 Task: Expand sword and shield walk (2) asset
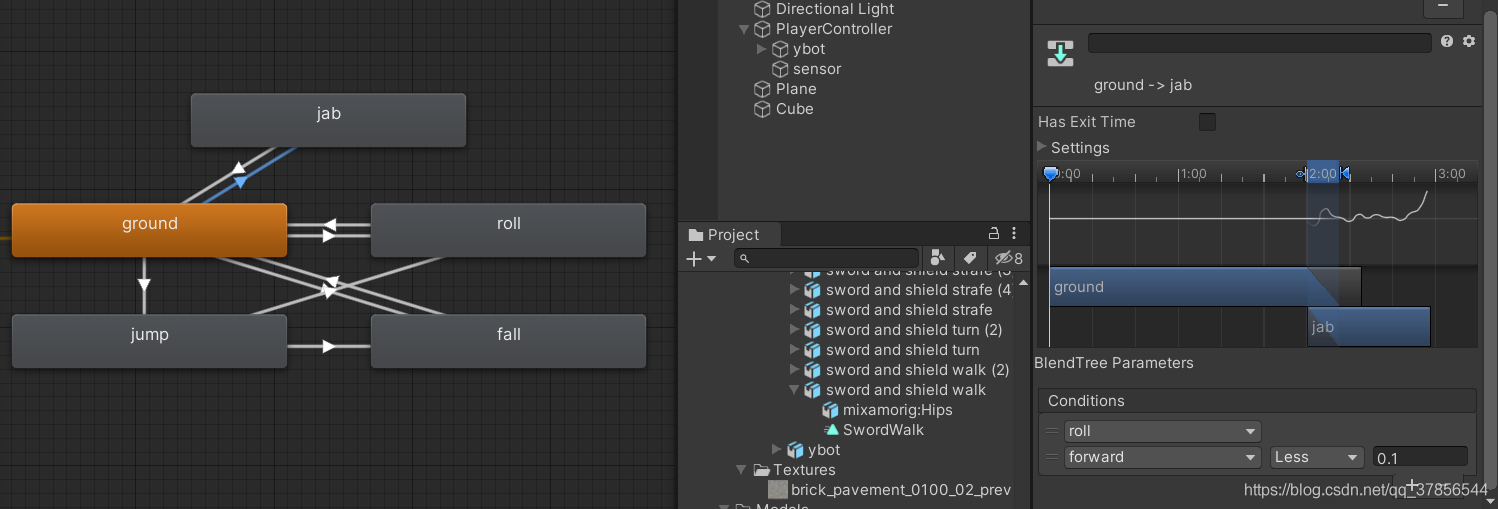pos(795,370)
